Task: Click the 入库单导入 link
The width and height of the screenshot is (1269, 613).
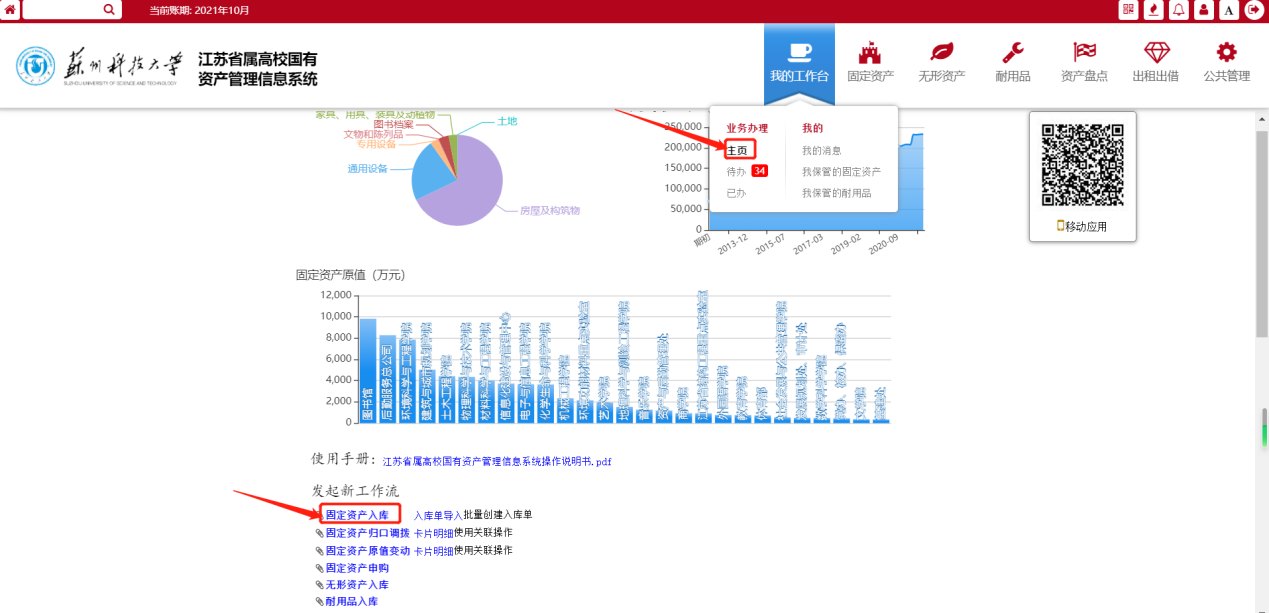Action: click(x=438, y=514)
